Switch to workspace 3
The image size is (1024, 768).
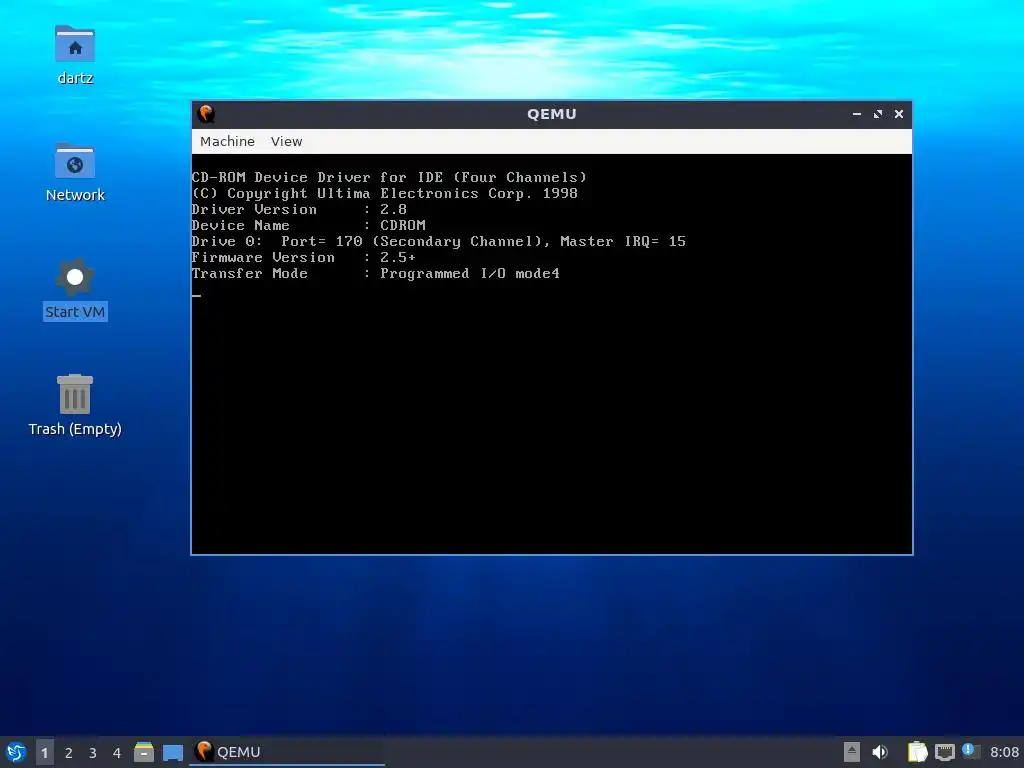pyautogui.click(x=93, y=752)
